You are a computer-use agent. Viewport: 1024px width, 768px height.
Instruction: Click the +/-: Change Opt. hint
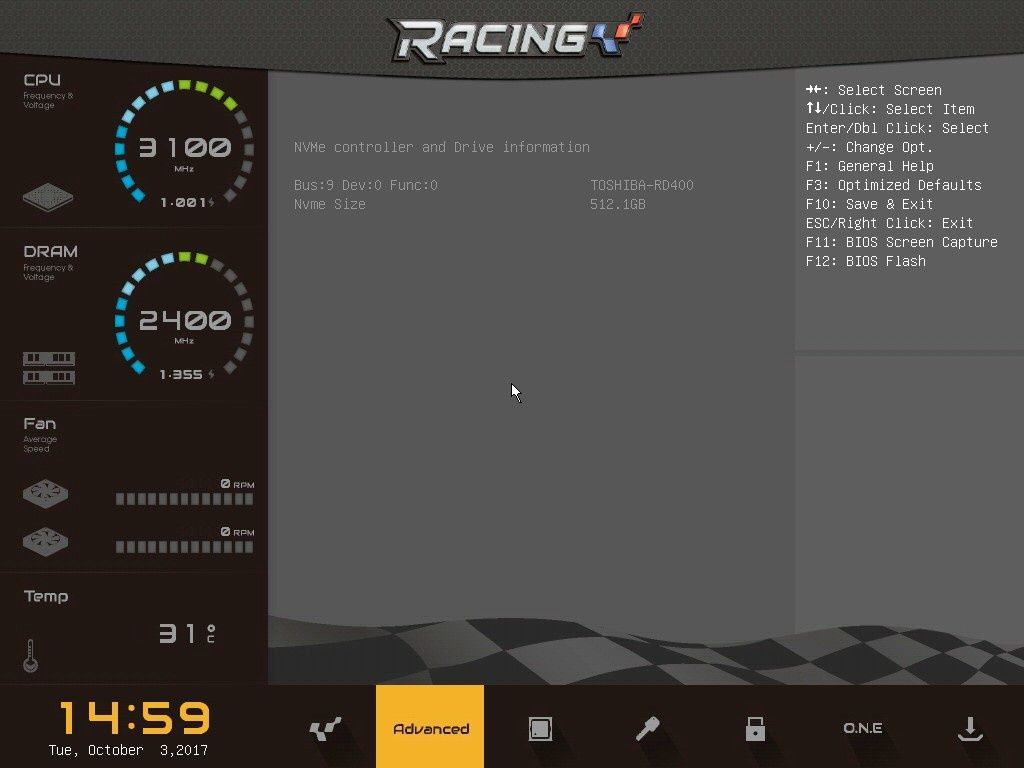(869, 147)
